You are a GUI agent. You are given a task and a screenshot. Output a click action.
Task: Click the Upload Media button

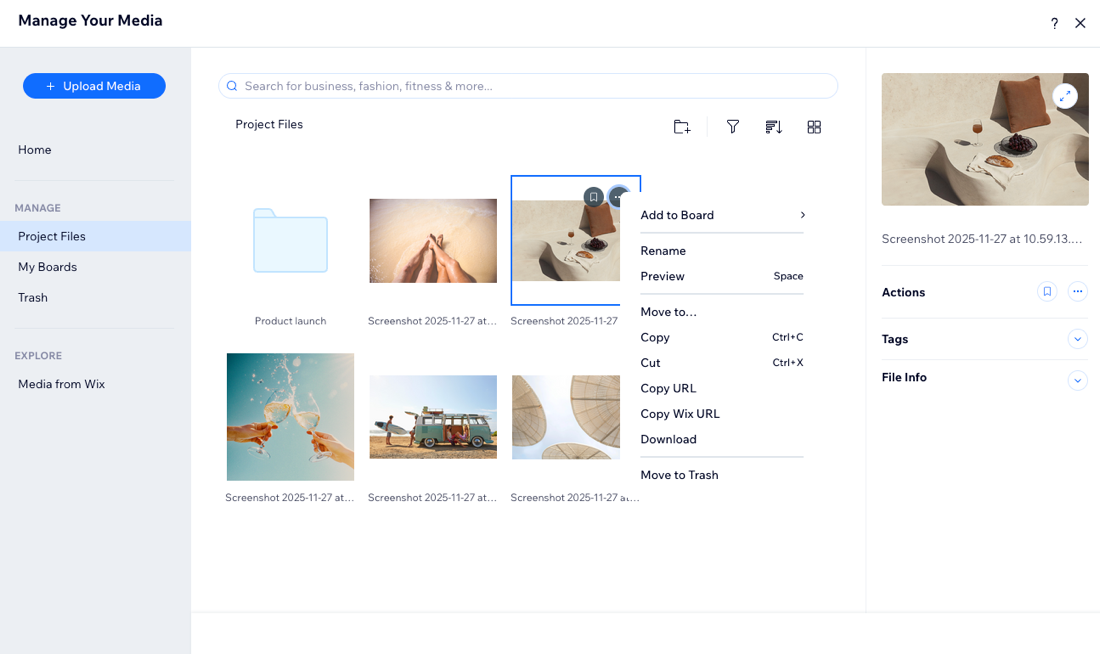94,85
